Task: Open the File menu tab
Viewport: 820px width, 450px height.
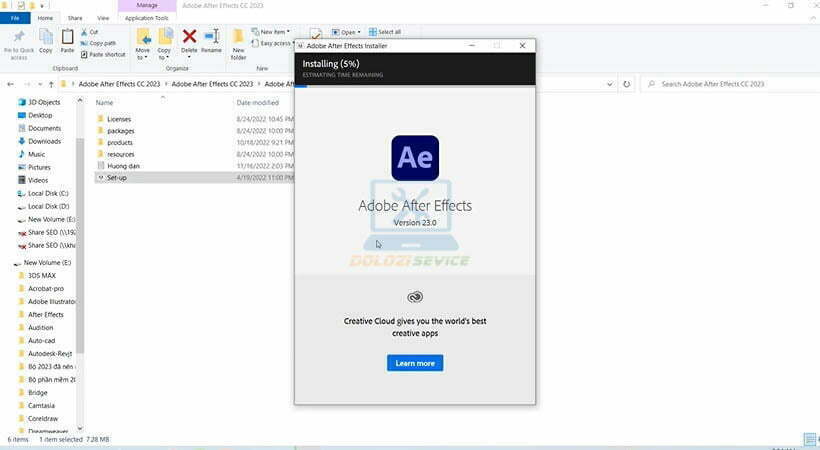Action: pyautogui.click(x=15, y=18)
